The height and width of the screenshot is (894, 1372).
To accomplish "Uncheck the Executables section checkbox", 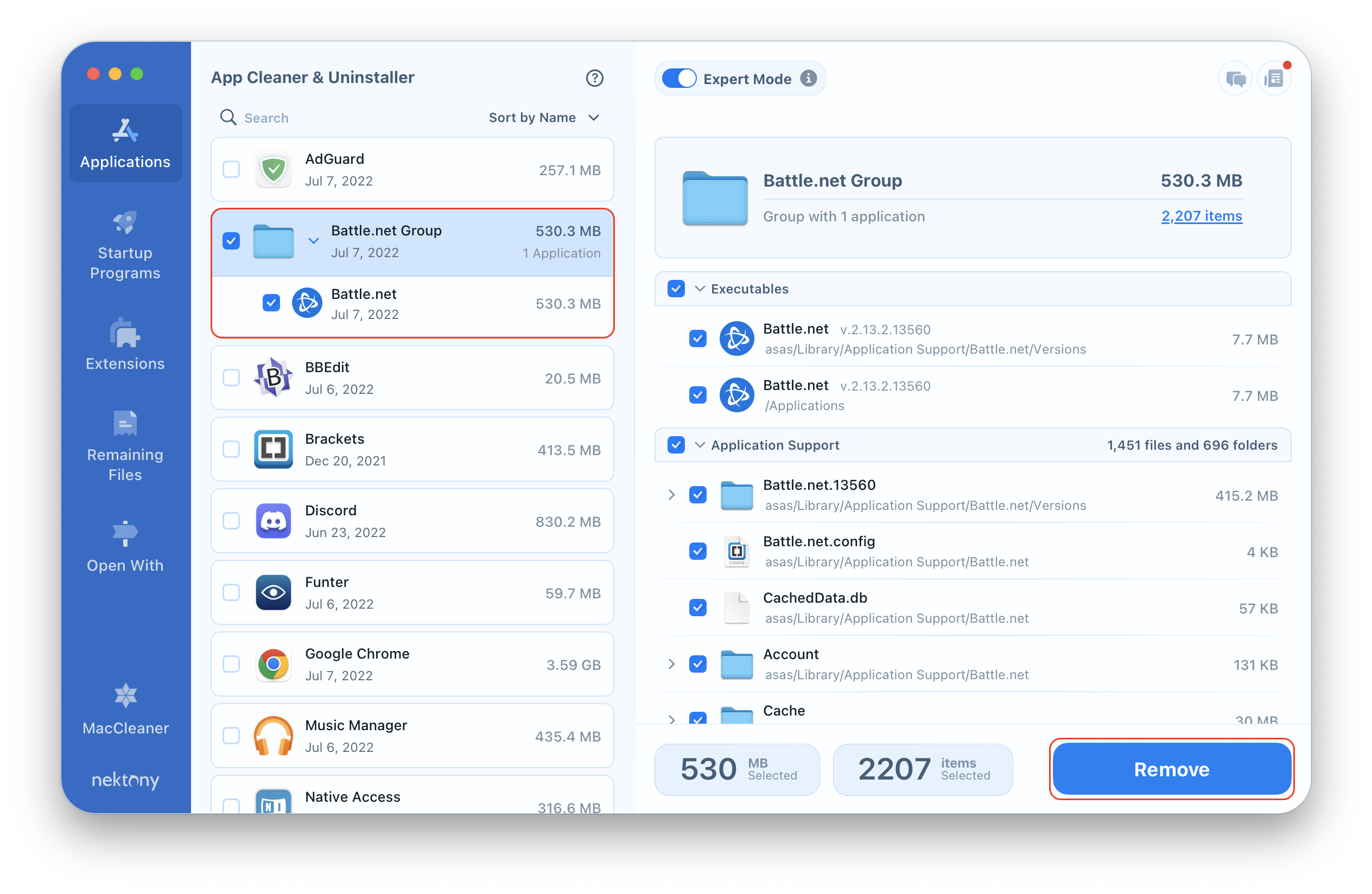I will [676, 288].
